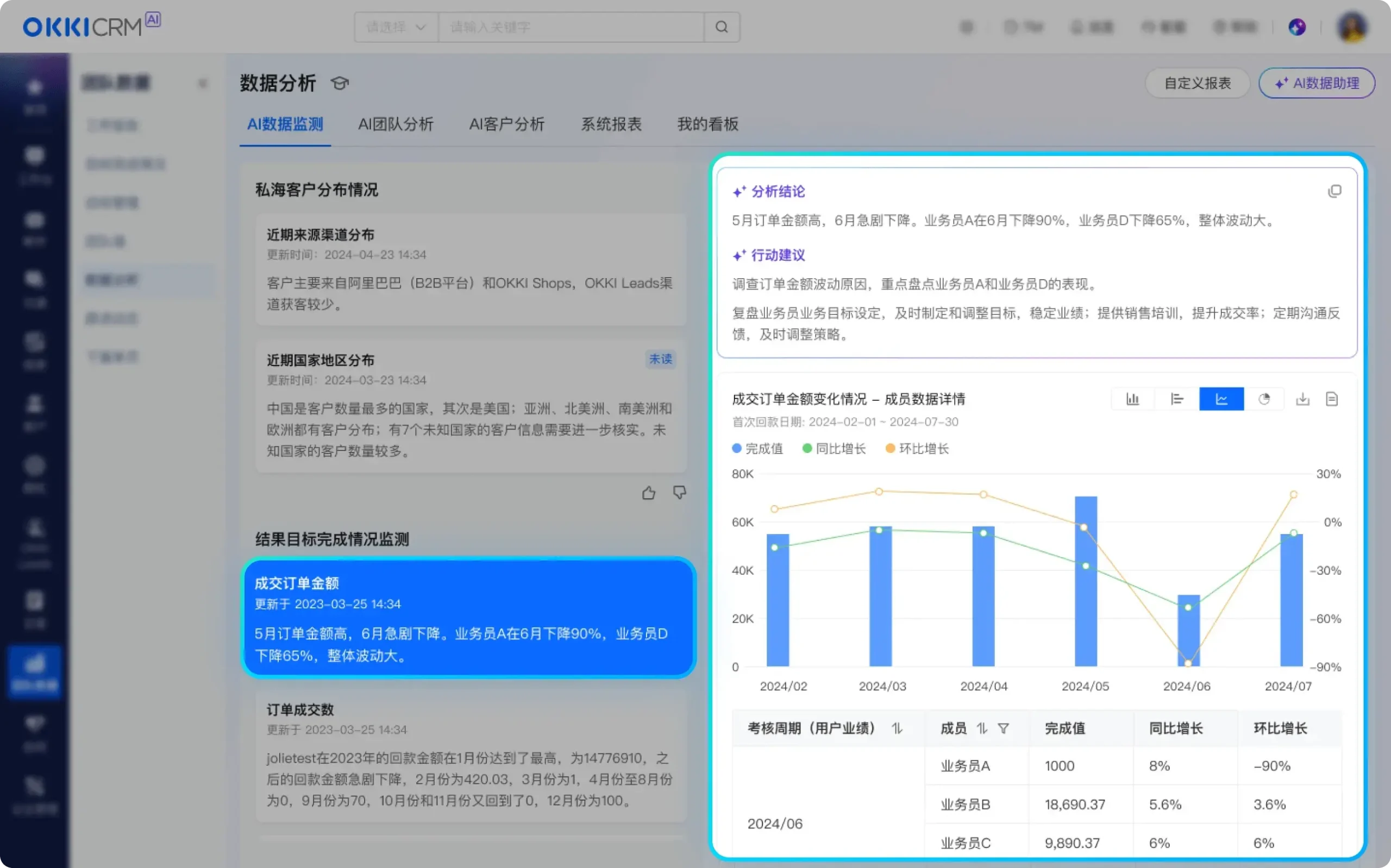Toggle the 同比增长 legend series
This screenshot has width=1391, height=868.
pos(834,448)
